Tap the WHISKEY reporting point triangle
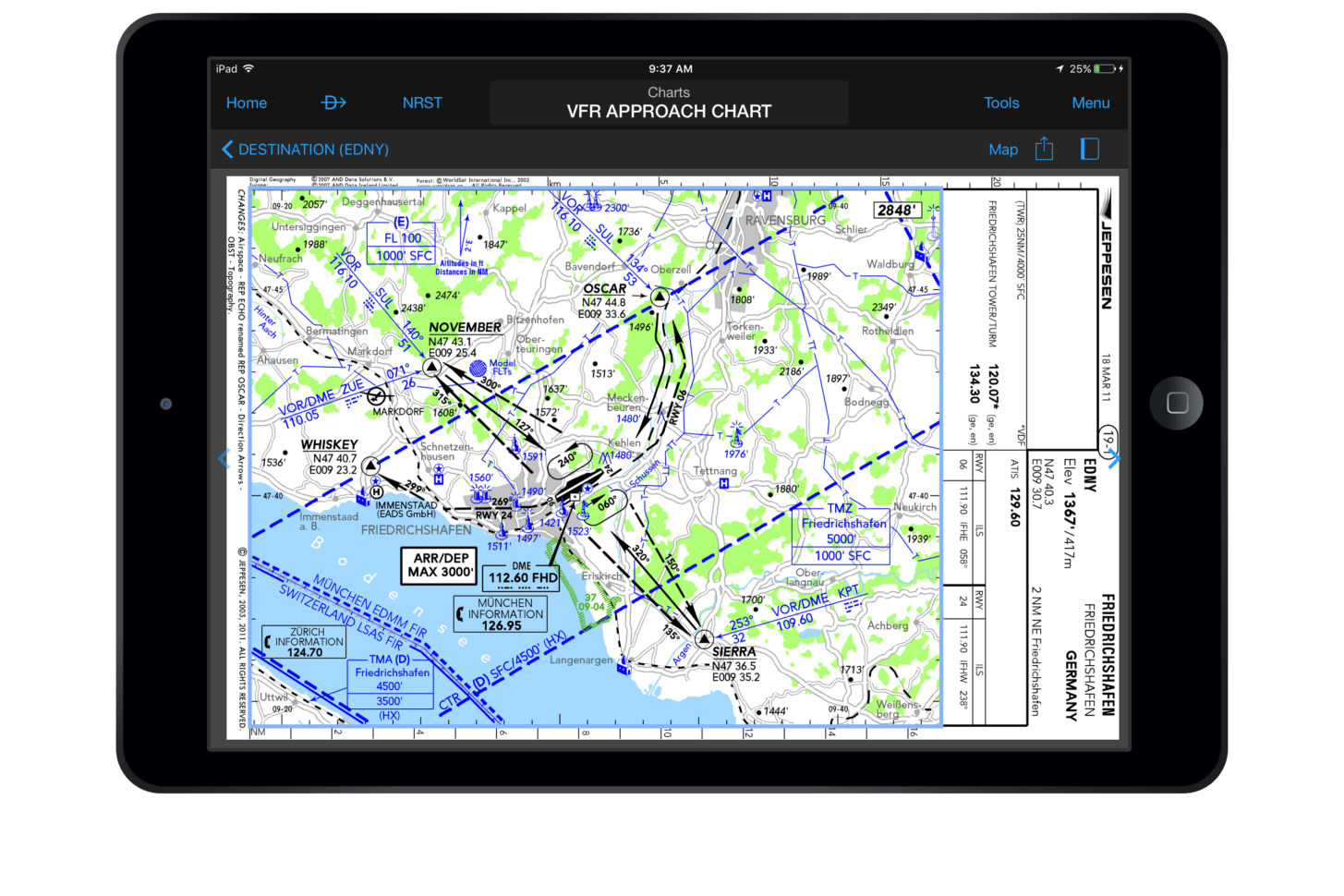The image size is (1344, 896). pos(370,466)
